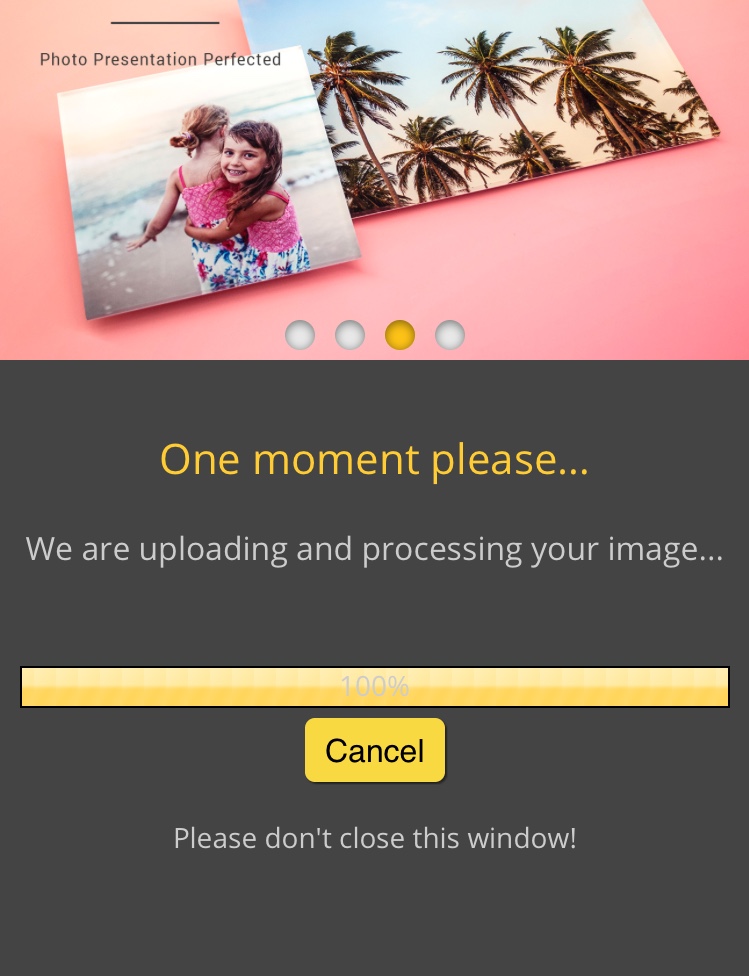This screenshot has height=976, width=749.
Task: Click the One moment please heading
Action: [x=374, y=461]
